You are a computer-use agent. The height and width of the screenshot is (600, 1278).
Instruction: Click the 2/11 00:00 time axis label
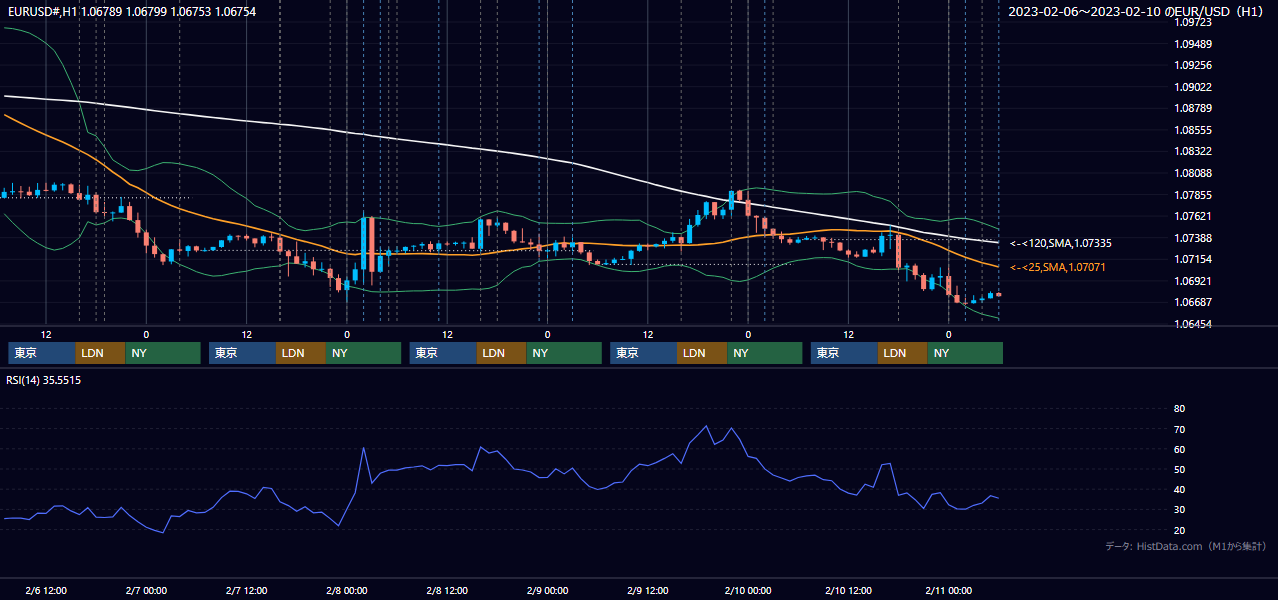(948, 590)
